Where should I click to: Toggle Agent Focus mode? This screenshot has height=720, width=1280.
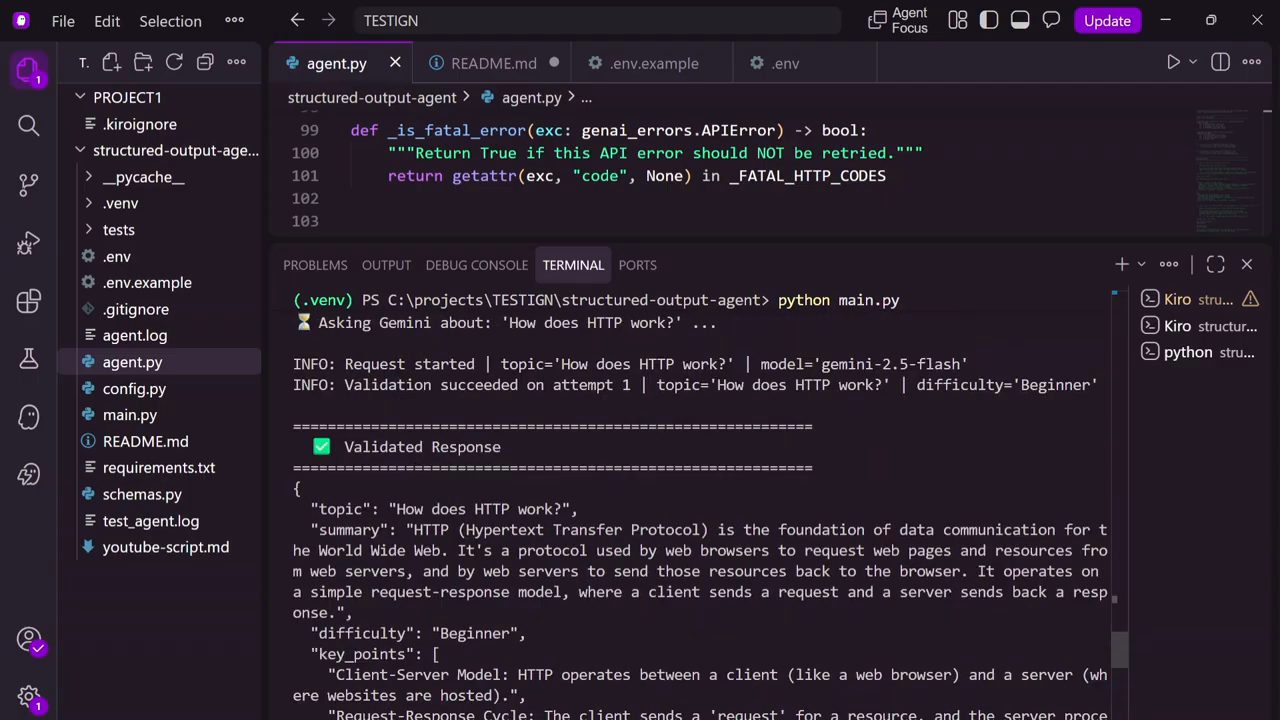(x=899, y=20)
